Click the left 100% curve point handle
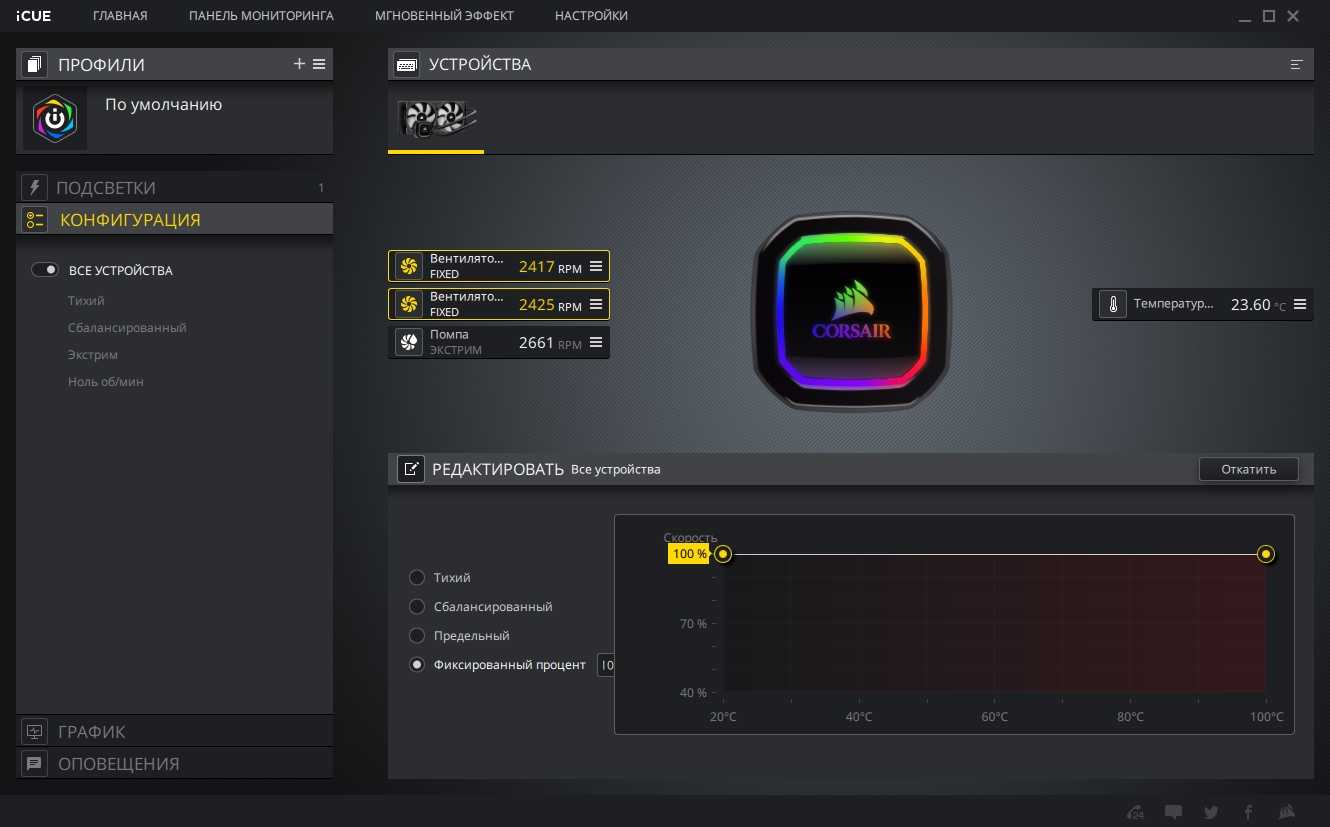This screenshot has width=1330, height=827. (723, 554)
